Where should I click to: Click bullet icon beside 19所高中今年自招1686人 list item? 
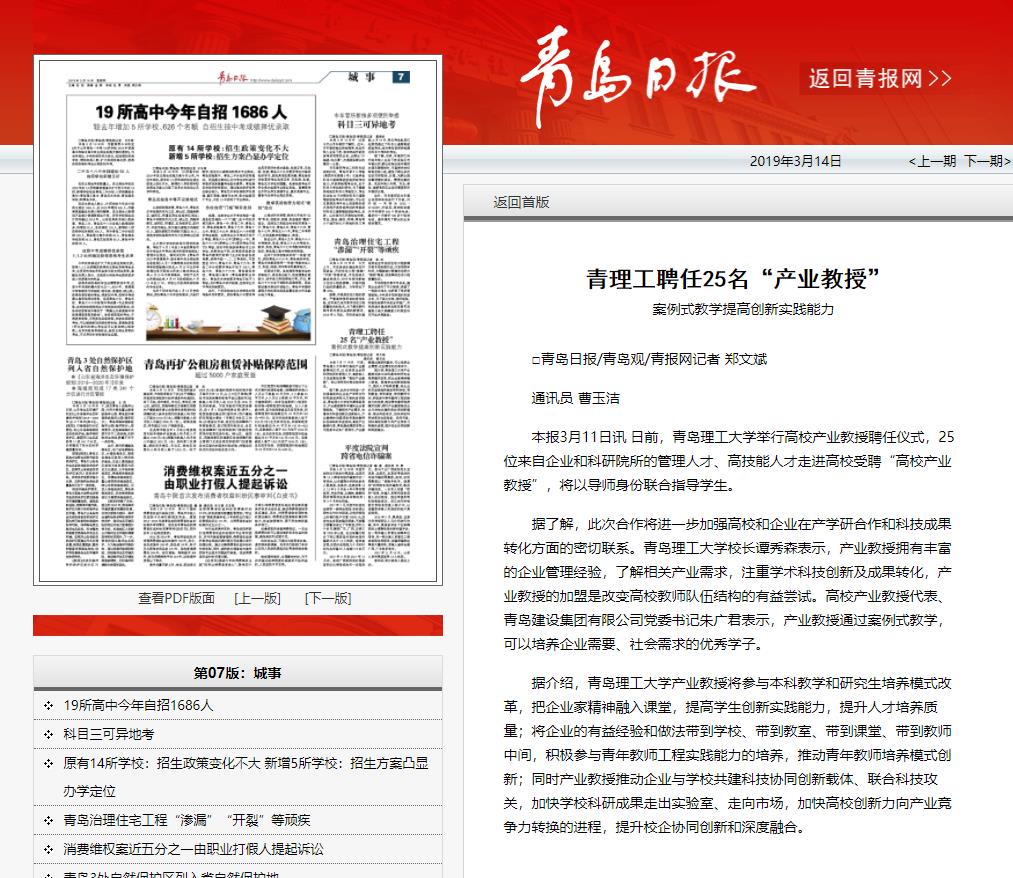[x=48, y=705]
